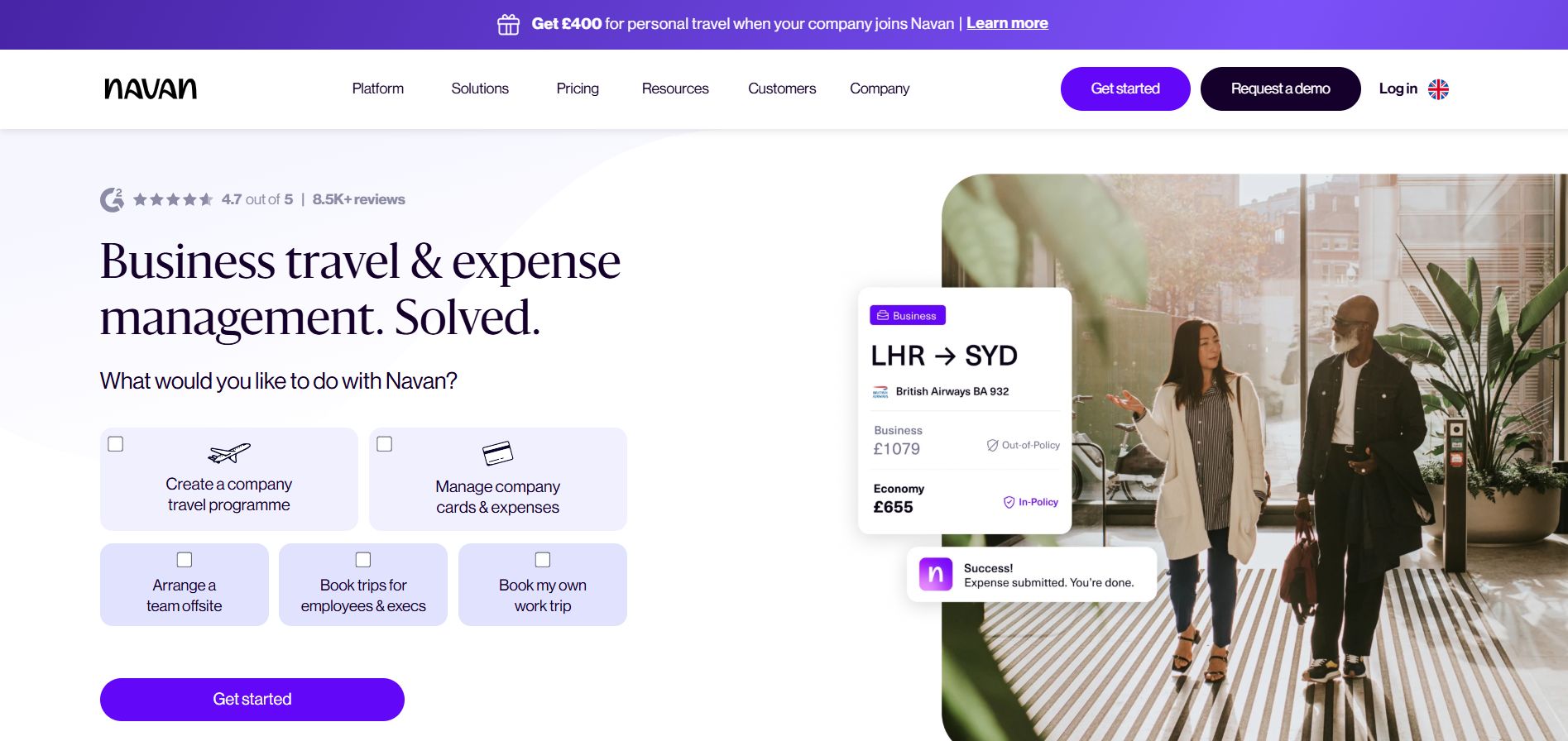Check the Manage company cards & expenses box
The width and height of the screenshot is (1568, 741).
click(385, 444)
